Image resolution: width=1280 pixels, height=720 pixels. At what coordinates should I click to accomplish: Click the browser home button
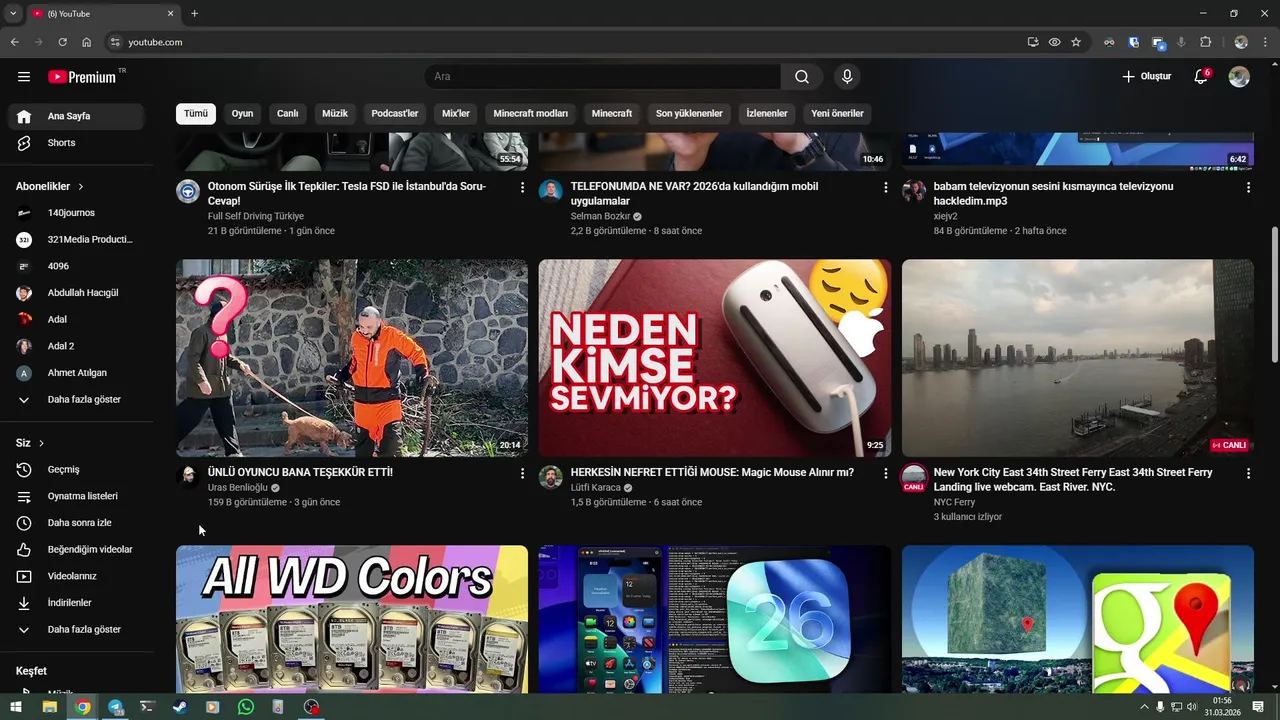point(87,42)
